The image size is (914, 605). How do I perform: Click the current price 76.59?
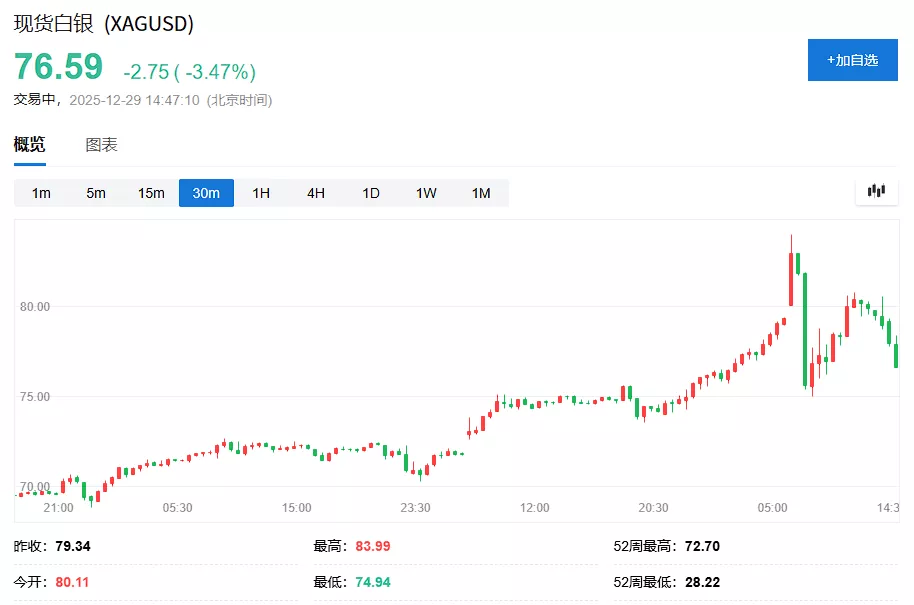(x=58, y=67)
